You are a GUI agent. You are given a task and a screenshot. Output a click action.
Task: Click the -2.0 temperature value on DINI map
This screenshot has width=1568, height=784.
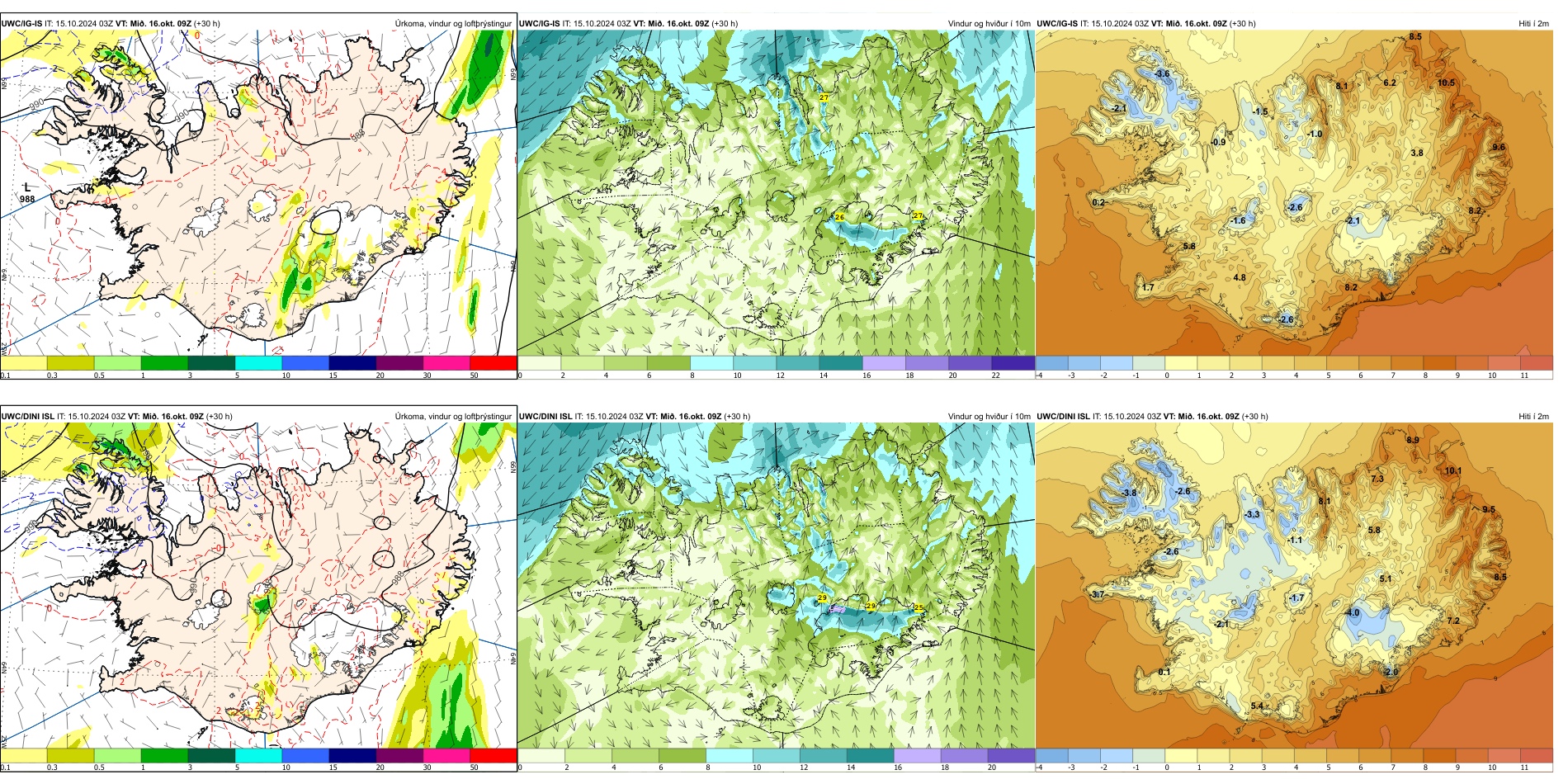(1391, 672)
